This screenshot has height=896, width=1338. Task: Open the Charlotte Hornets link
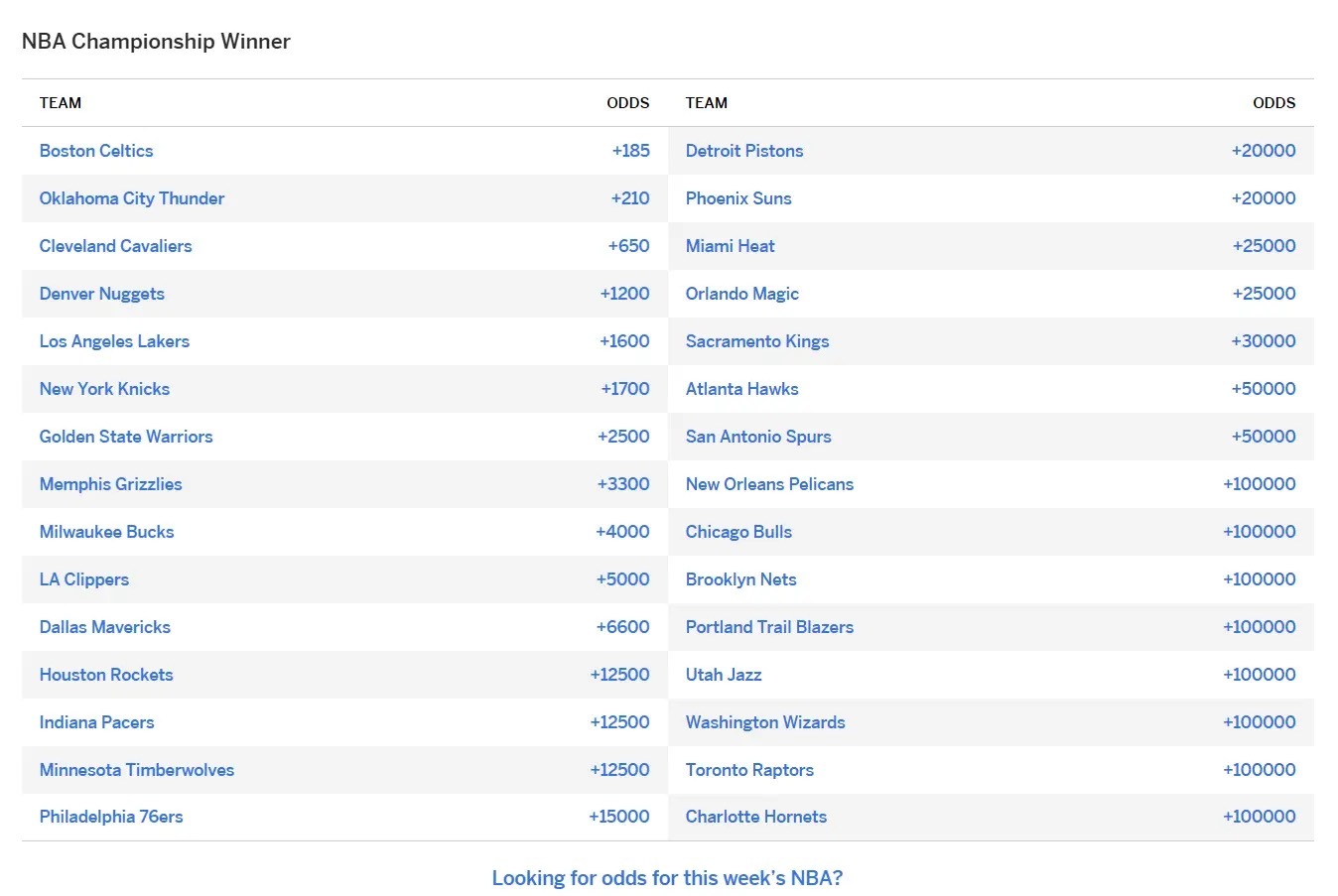[x=756, y=817]
